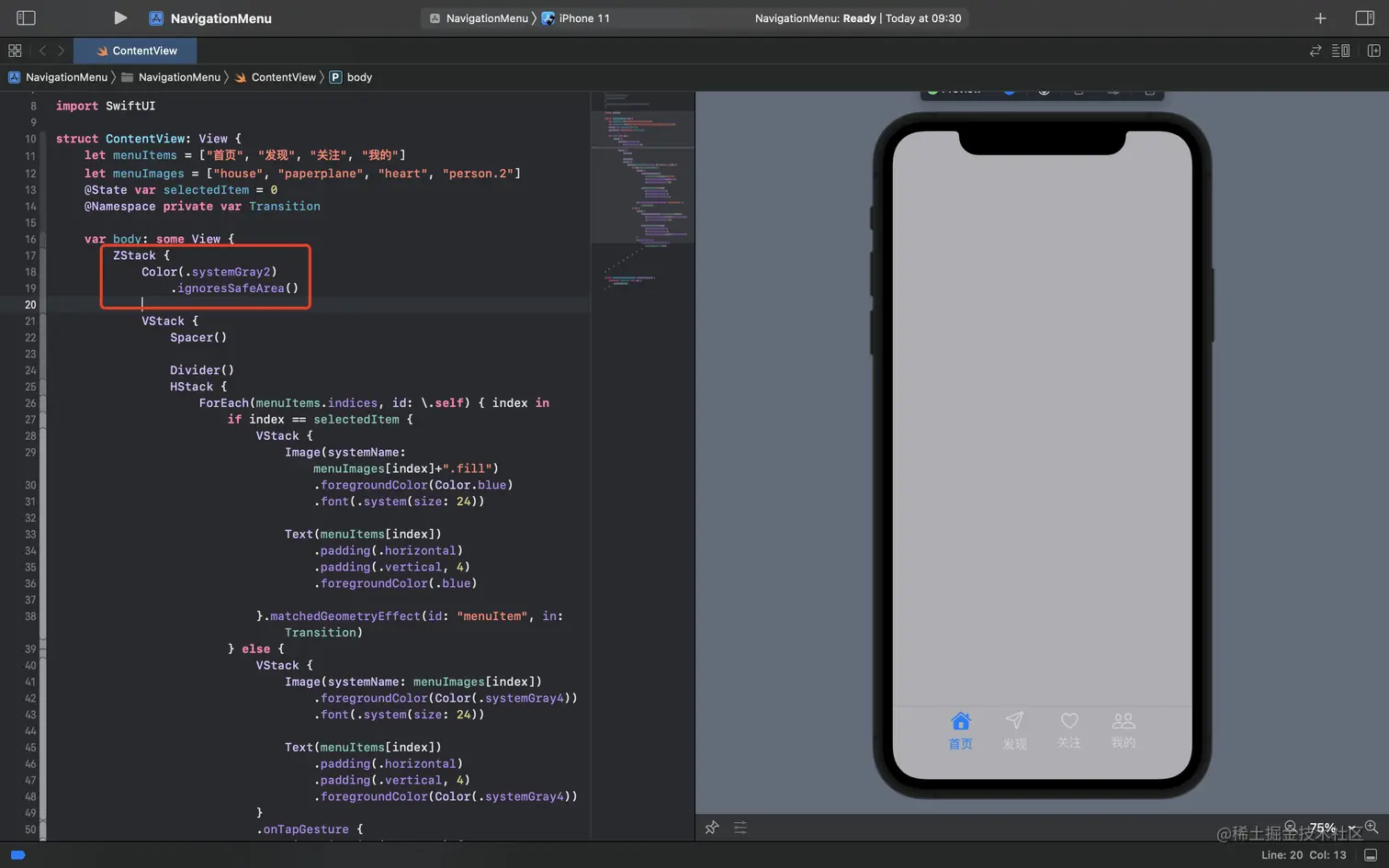Pin the canvas preview
Viewport: 1389px width, 868px height.
712,828
